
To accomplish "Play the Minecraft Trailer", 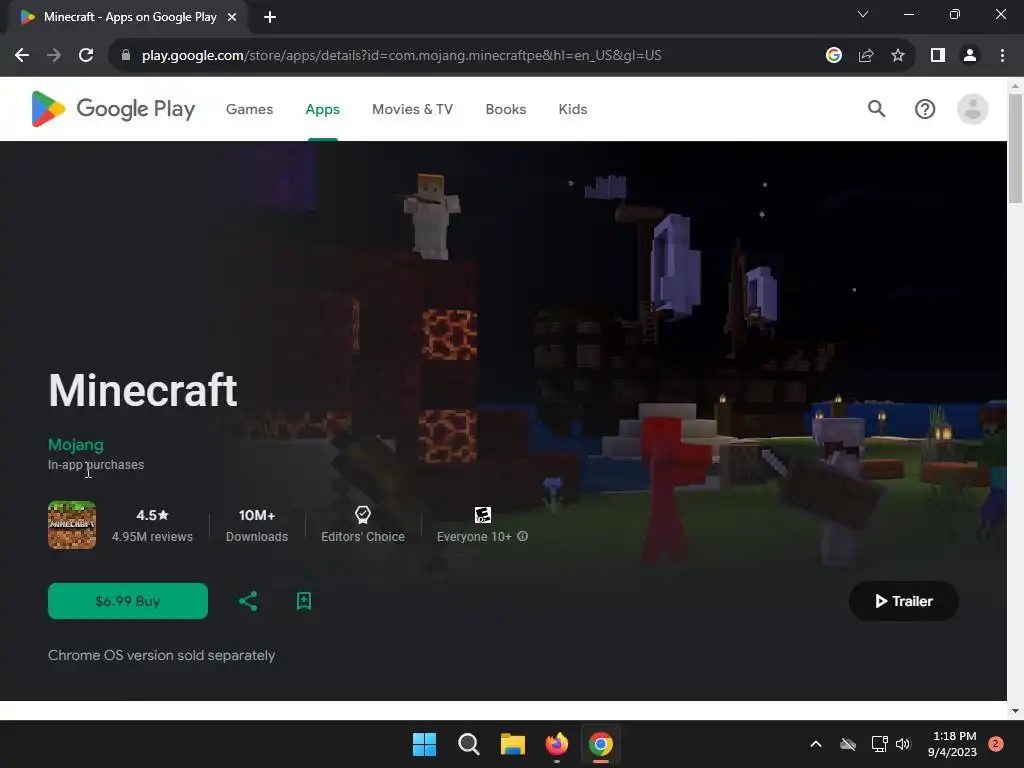I will click(904, 601).
